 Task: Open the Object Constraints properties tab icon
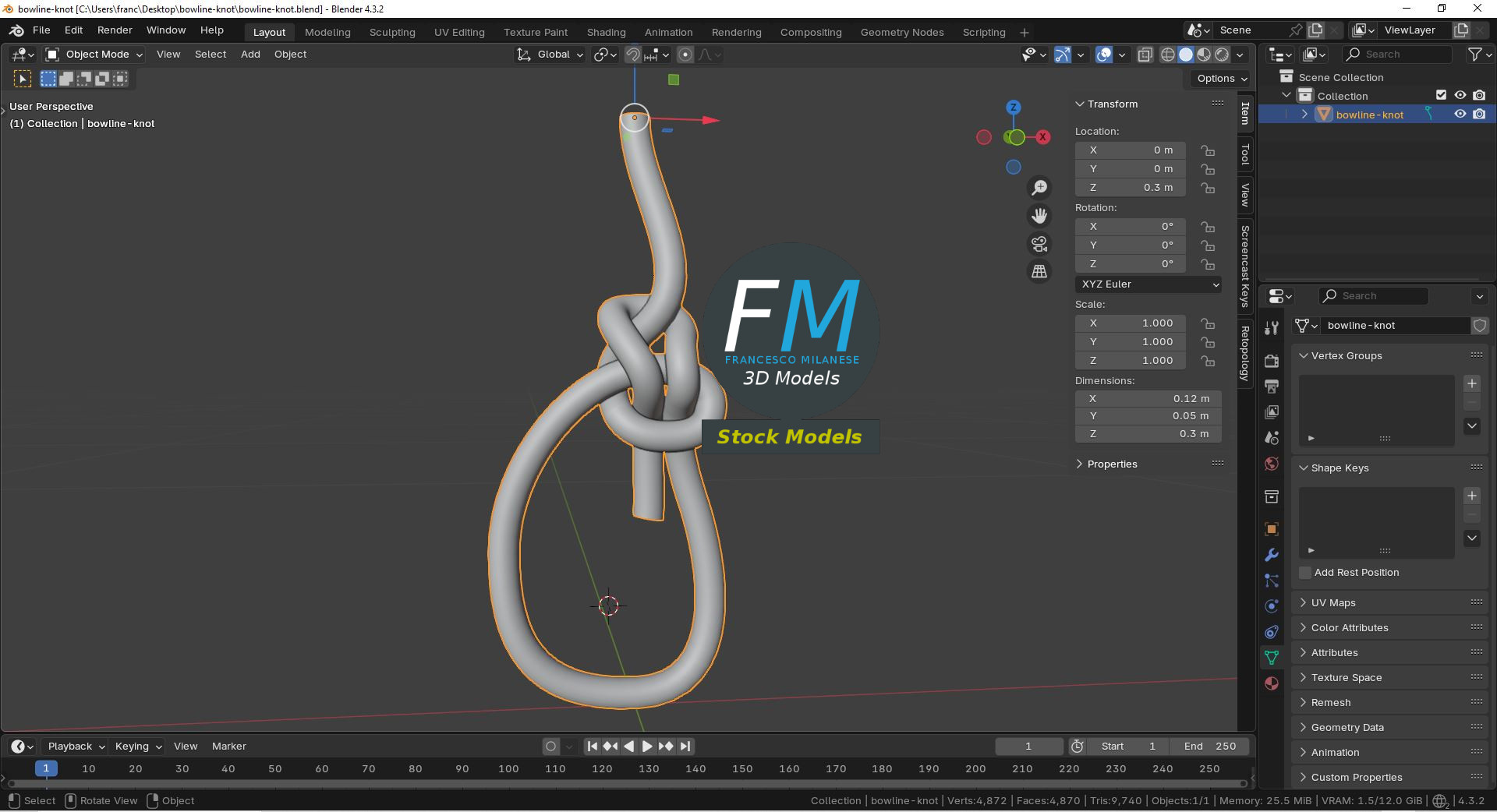tap(1272, 632)
